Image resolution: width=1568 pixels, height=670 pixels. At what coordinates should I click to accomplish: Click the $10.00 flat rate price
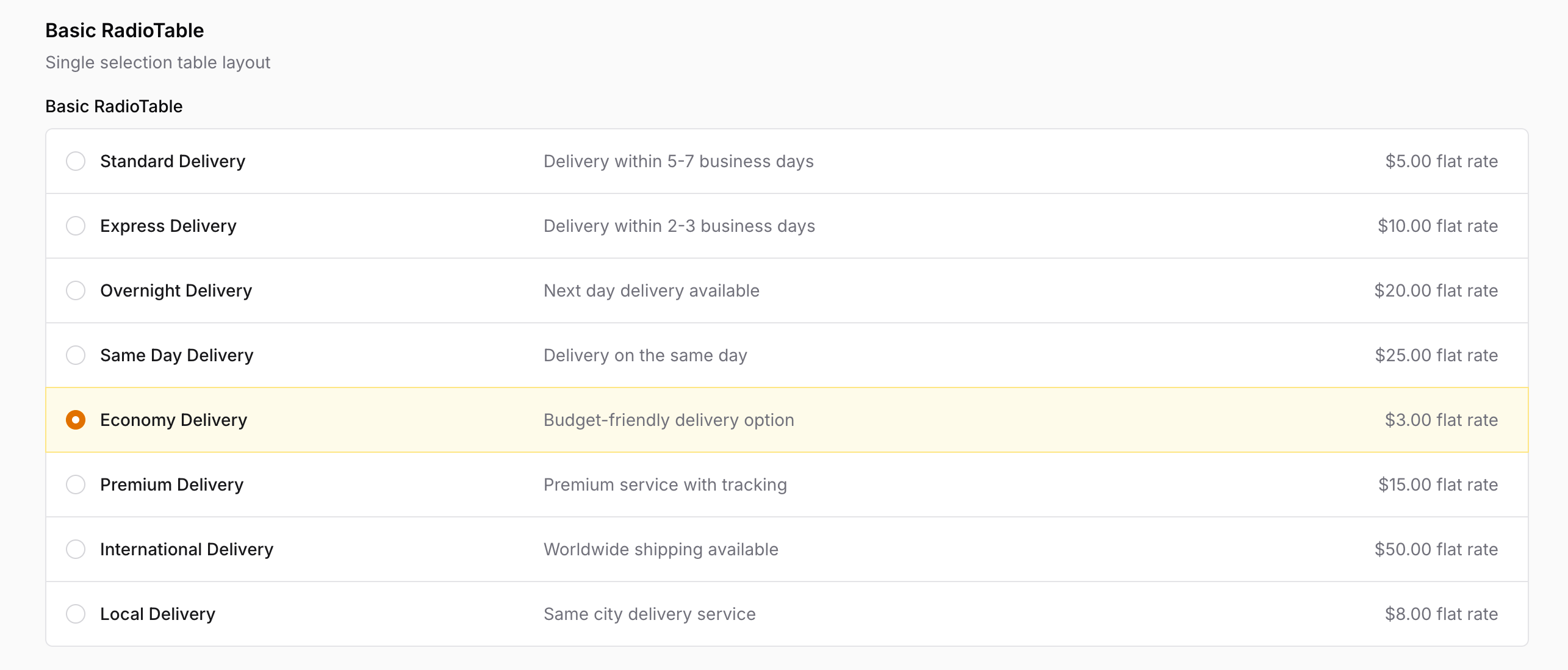[x=1437, y=226]
